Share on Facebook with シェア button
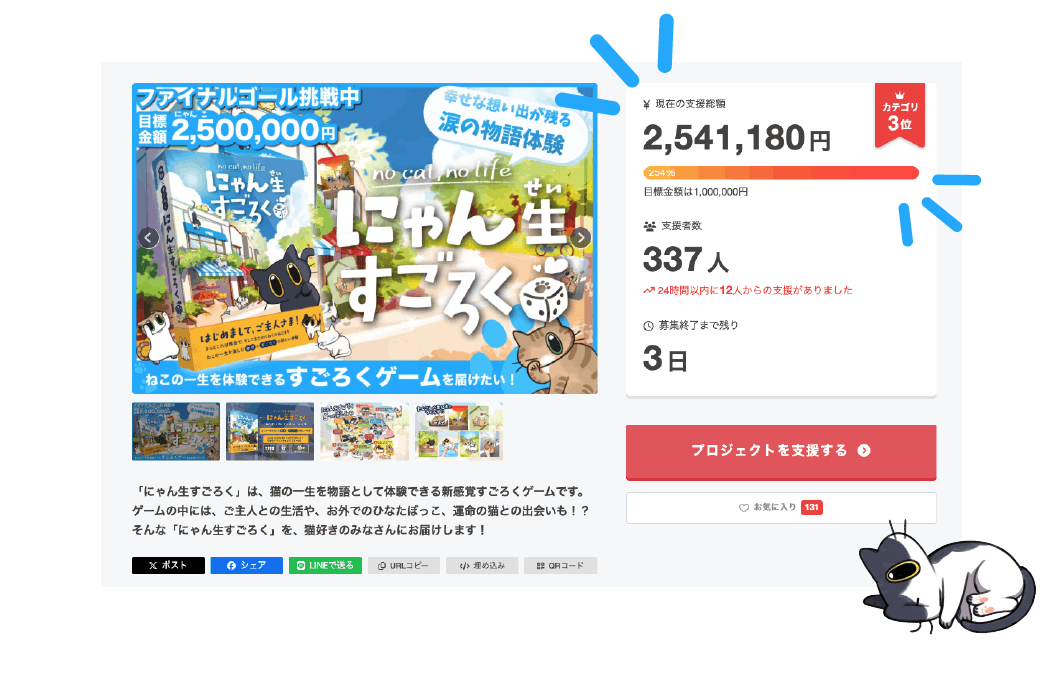Viewport: 1063px width, 680px height. [x=246, y=565]
